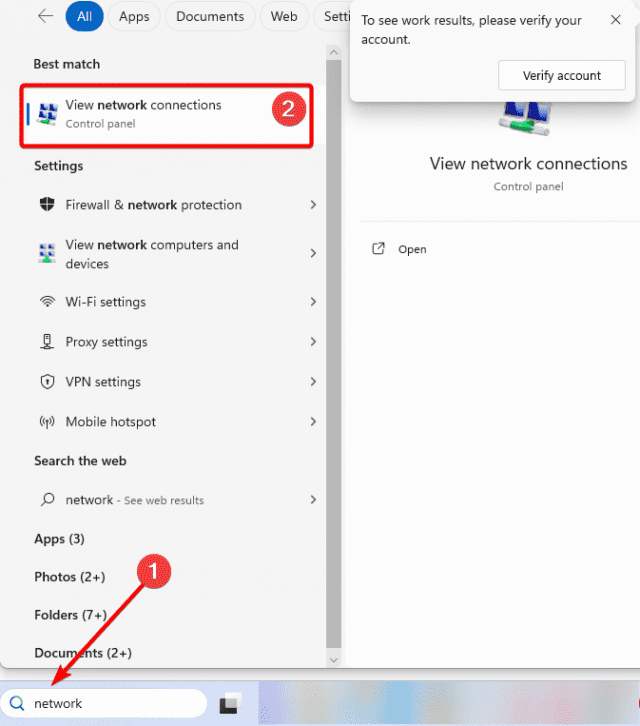The image size is (640, 726).
Task: Click the network computers and devices icon
Action: [x=47, y=253]
